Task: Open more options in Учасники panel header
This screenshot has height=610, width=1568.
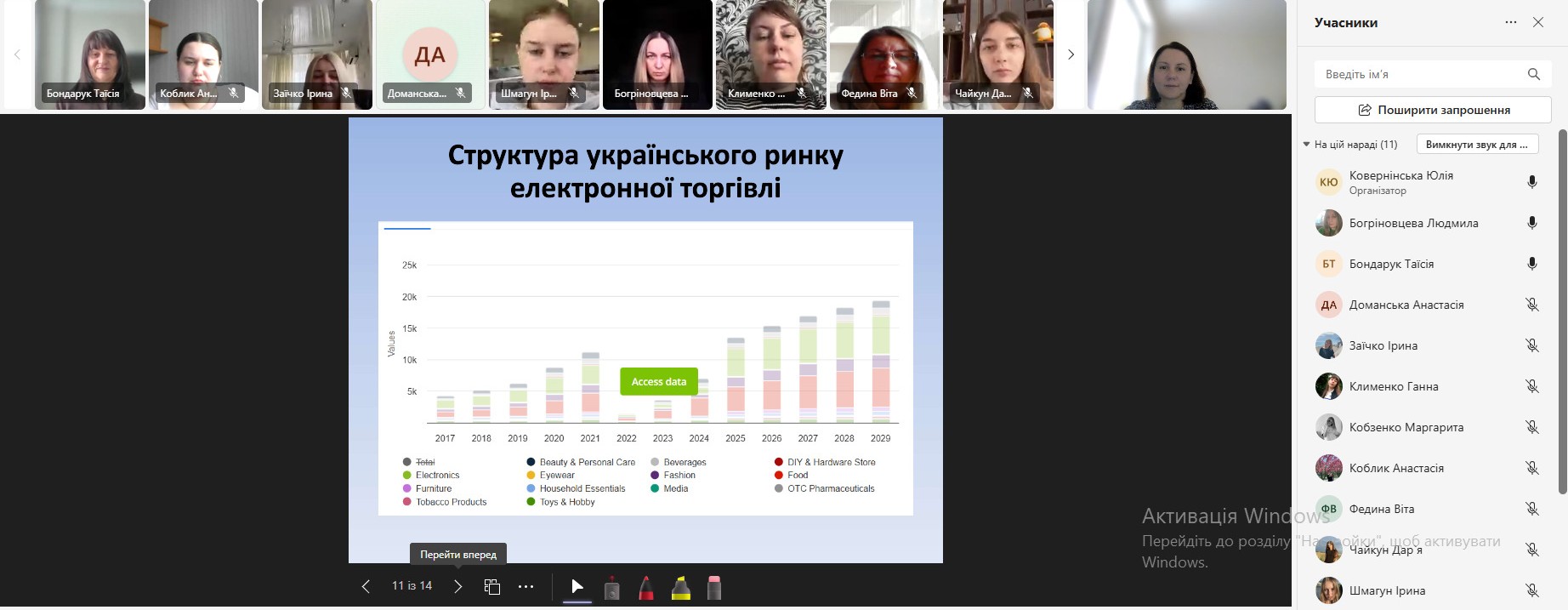Action: tap(1510, 23)
